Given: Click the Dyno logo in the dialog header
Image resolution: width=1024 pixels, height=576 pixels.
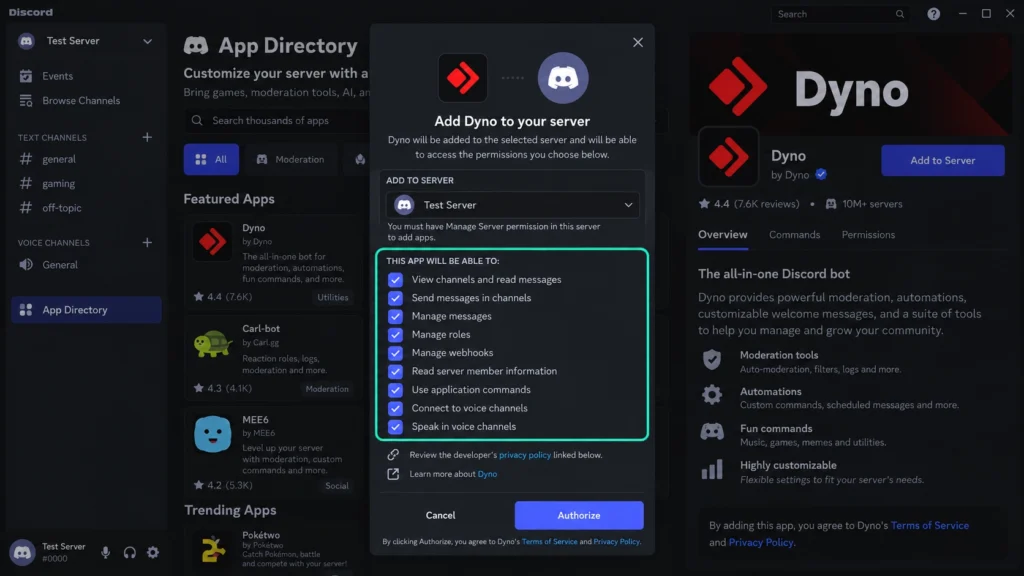Looking at the screenshot, I should [x=462, y=78].
